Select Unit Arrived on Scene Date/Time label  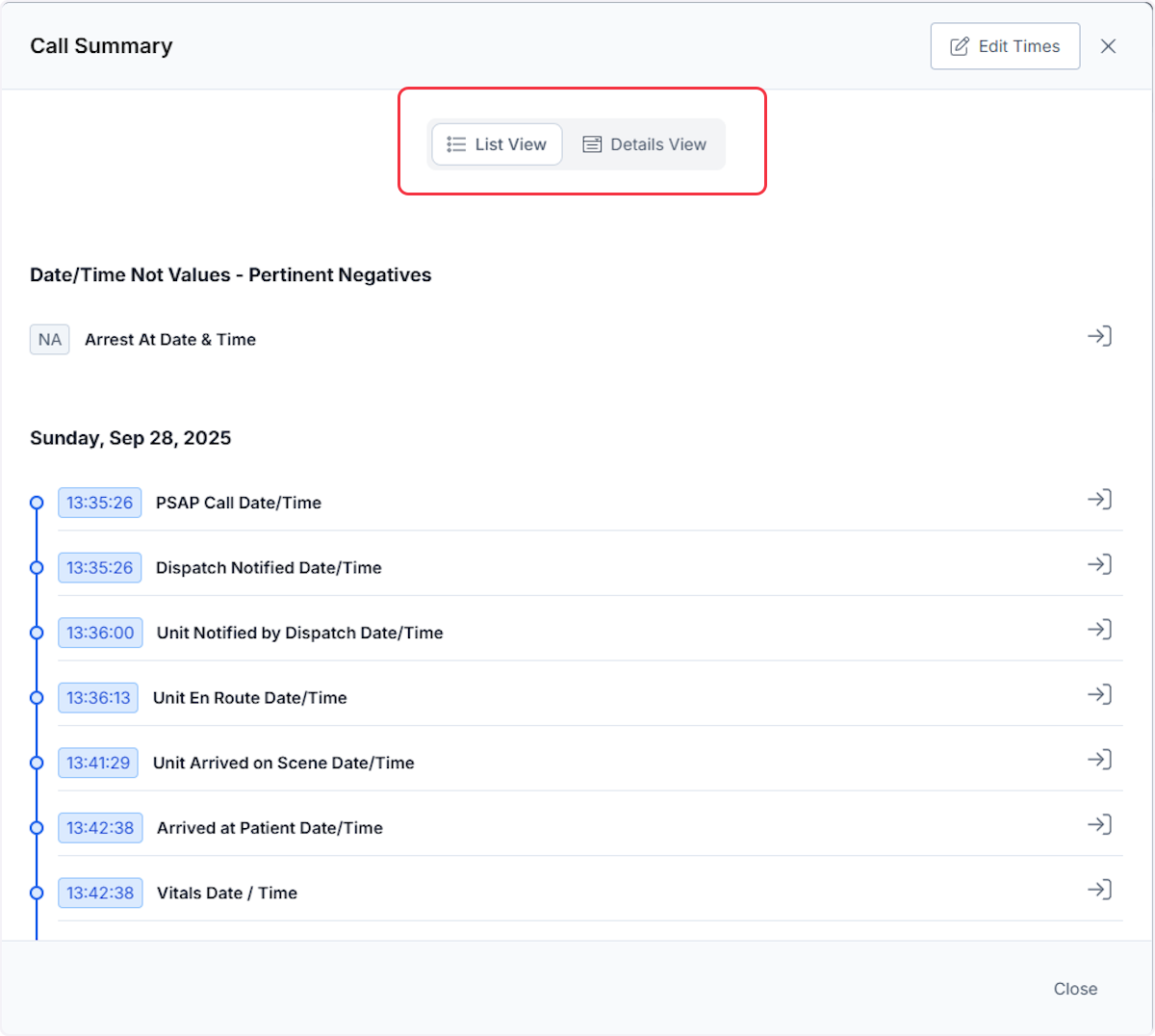point(284,763)
